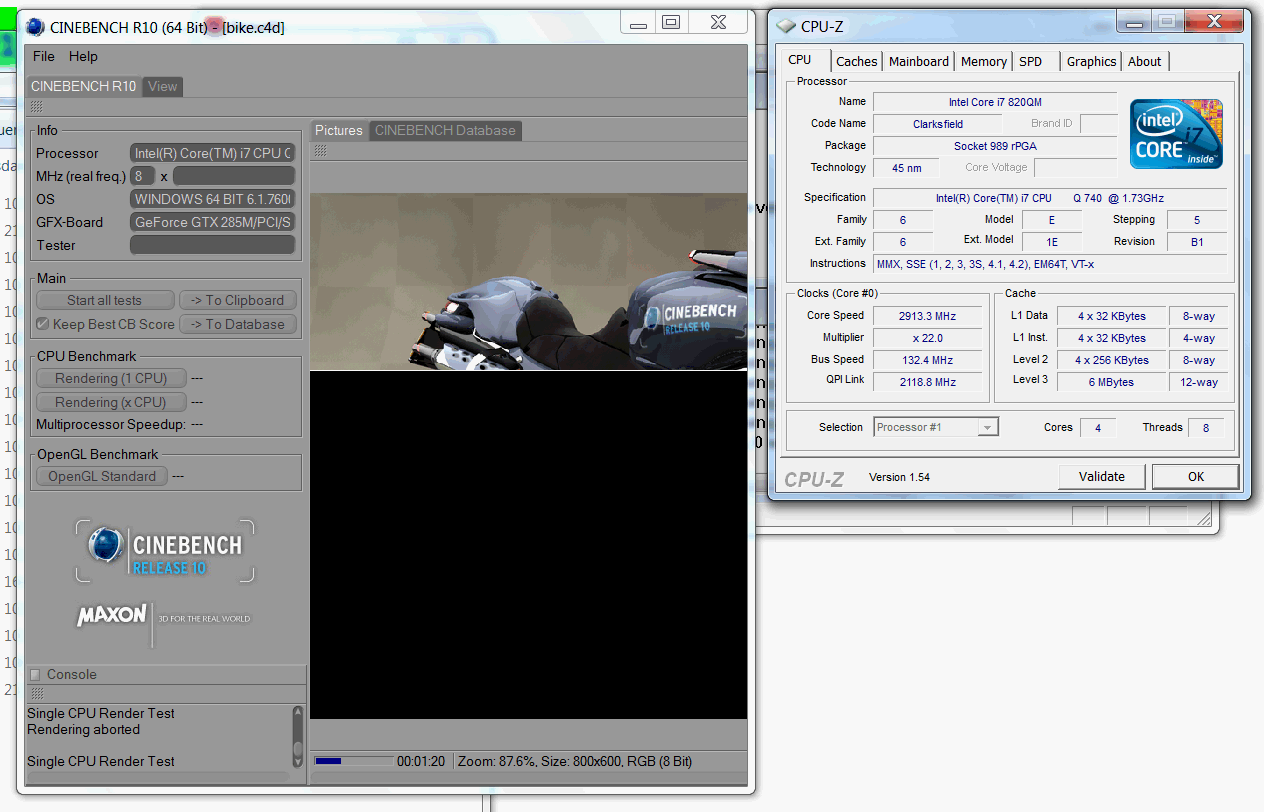Click the Cores value 4
This screenshot has height=812, width=1264.
point(1098,428)
